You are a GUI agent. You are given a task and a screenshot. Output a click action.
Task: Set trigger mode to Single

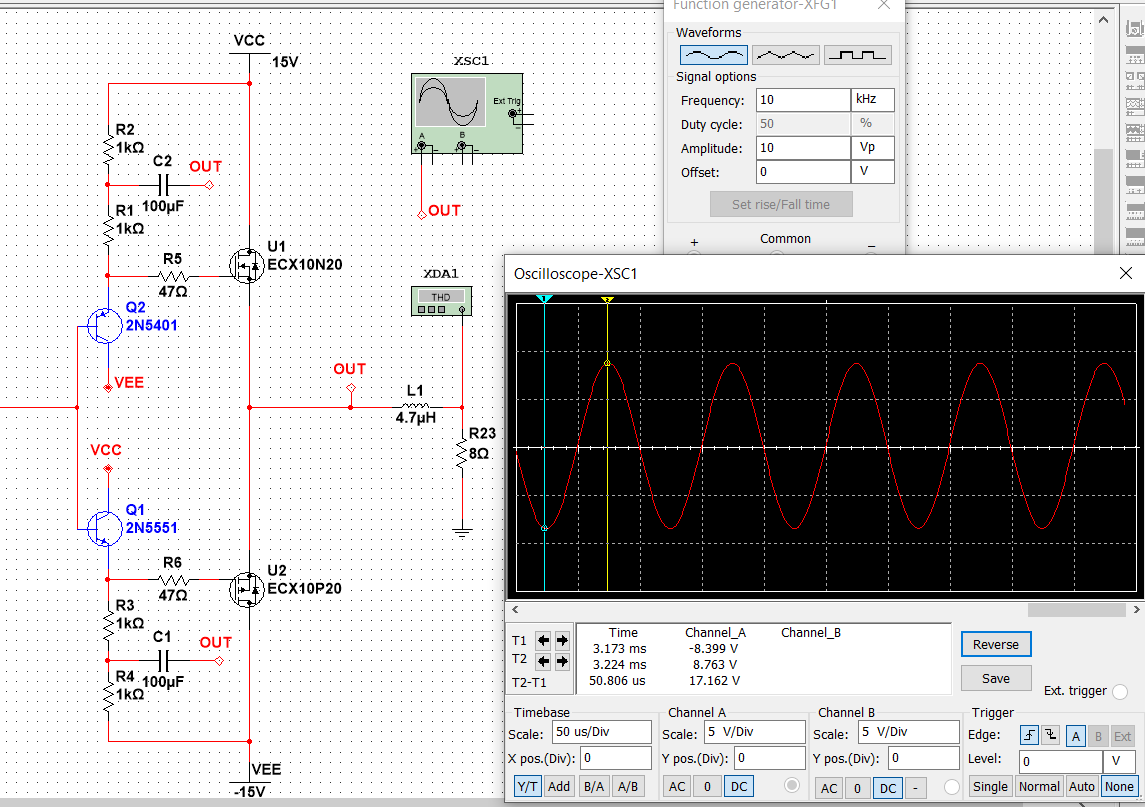pos(990,787)
